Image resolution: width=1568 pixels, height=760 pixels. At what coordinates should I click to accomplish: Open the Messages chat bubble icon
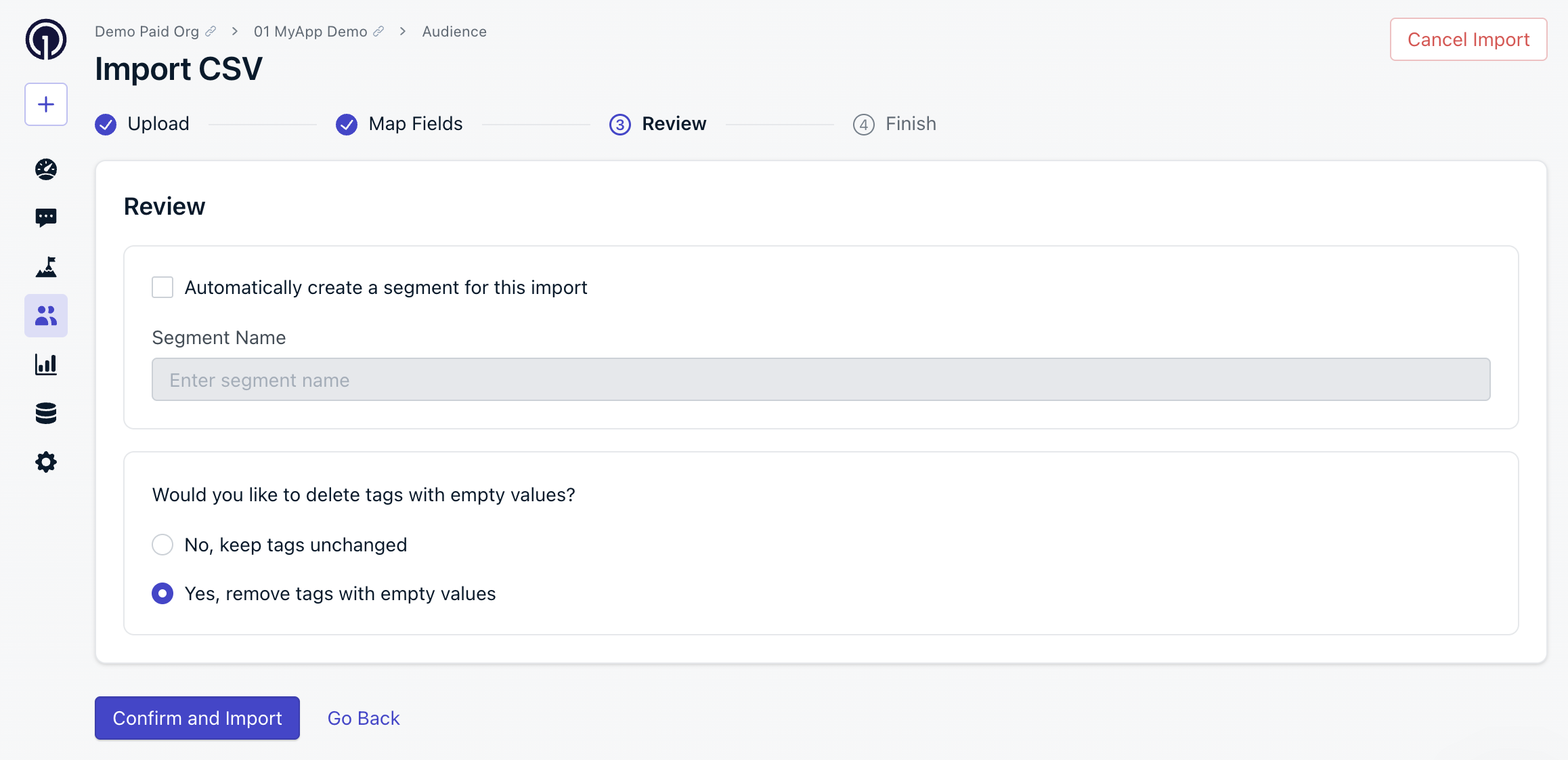pyautogui.click(x=46, y=217)
